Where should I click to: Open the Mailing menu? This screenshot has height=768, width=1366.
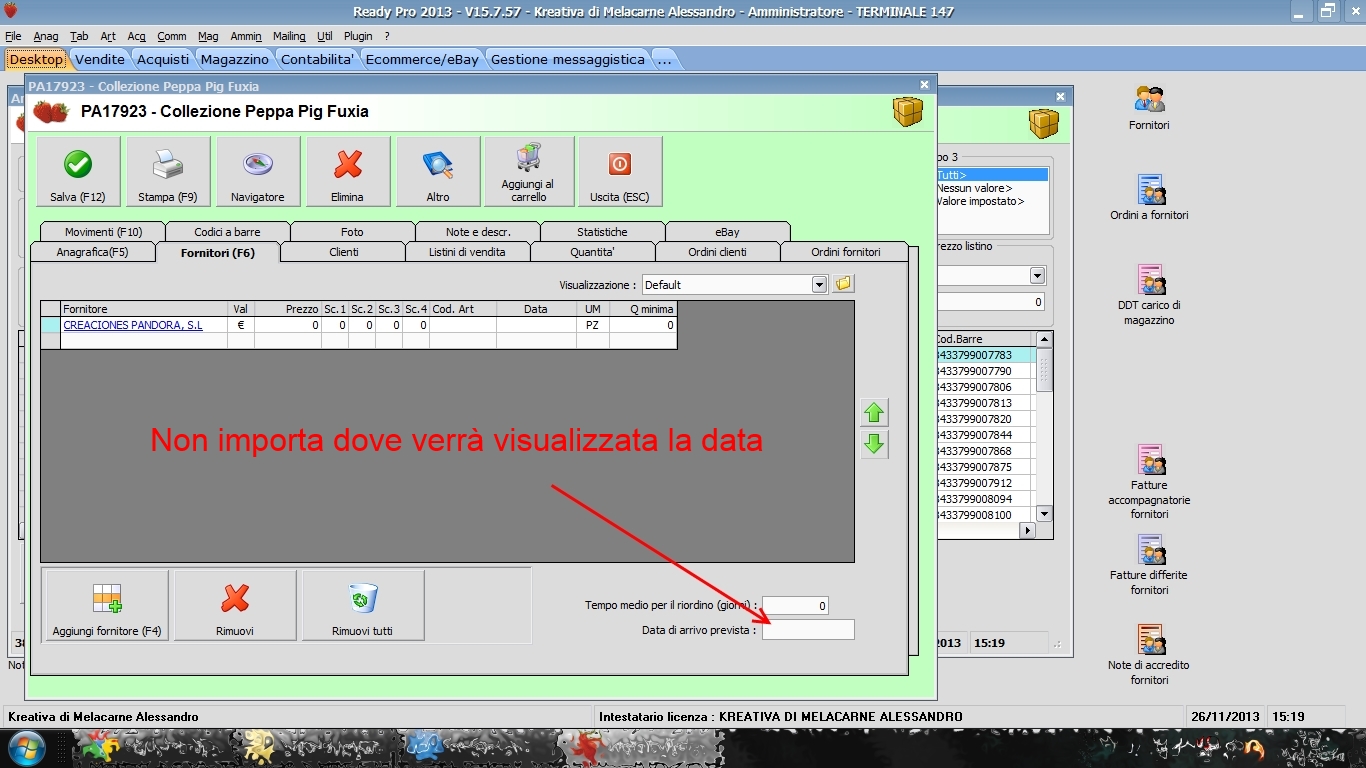289,36
